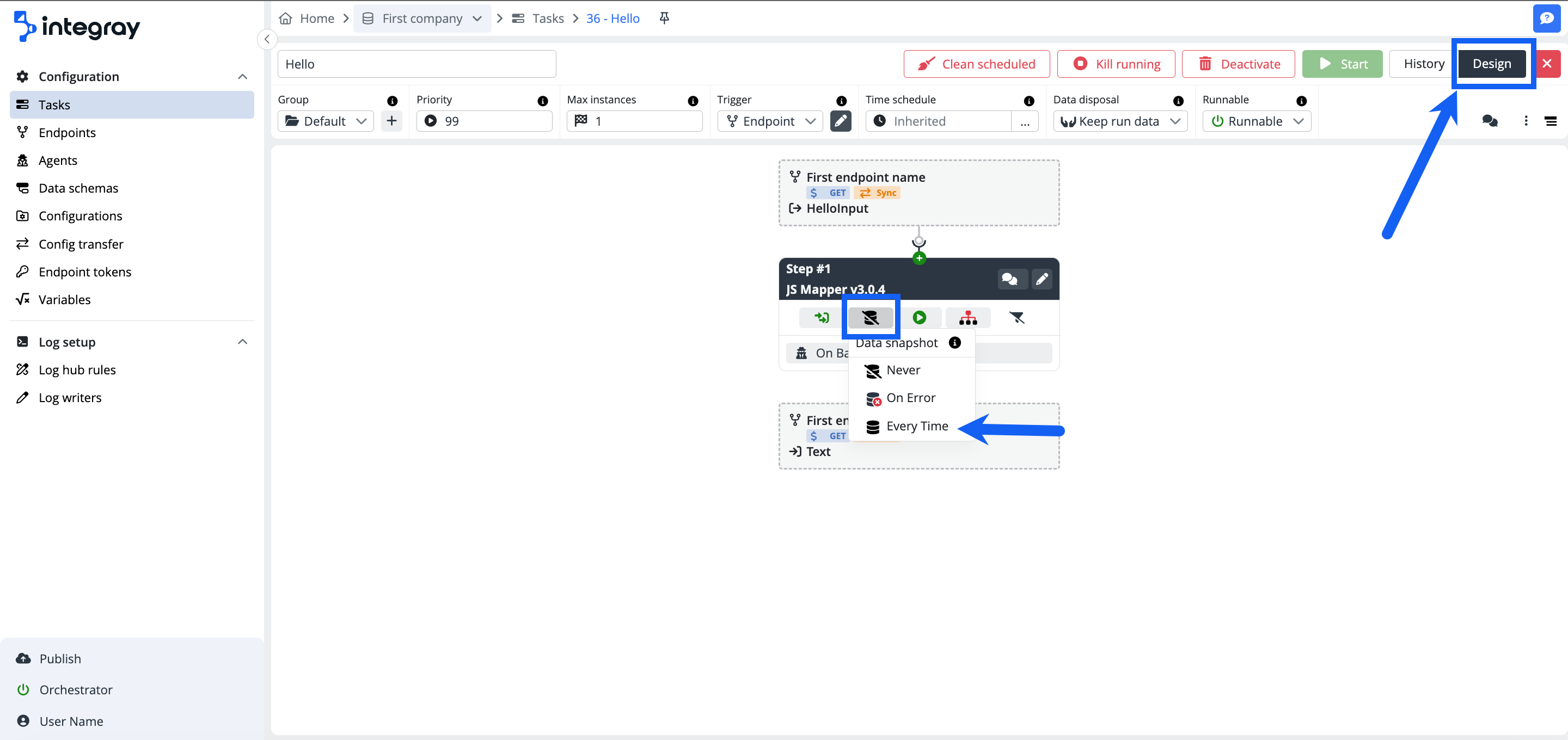
Task: Click the help chat icon in top-right corner
Action: point(1547,18)
